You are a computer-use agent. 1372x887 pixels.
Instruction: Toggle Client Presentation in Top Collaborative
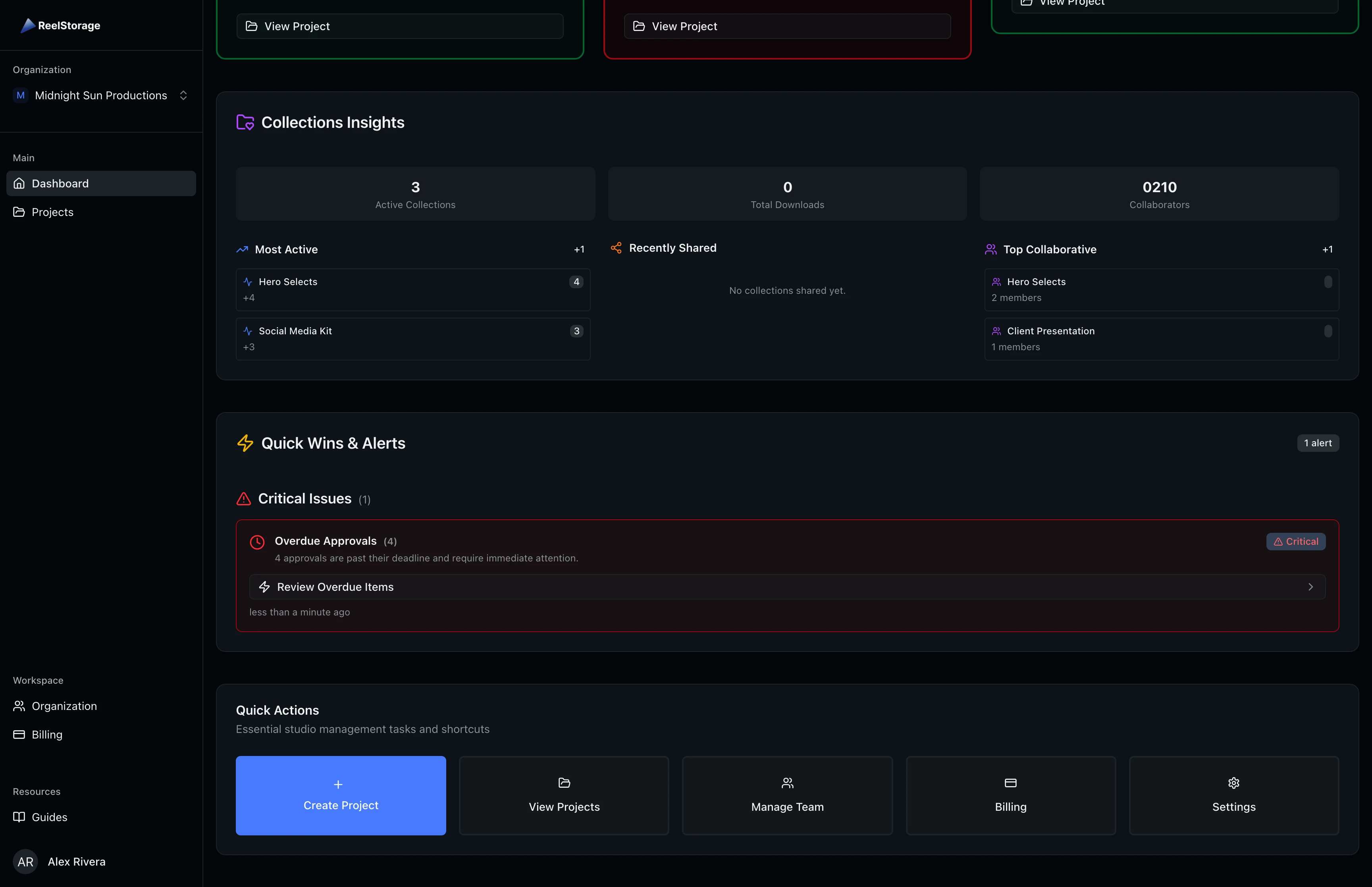(1328, 331)
